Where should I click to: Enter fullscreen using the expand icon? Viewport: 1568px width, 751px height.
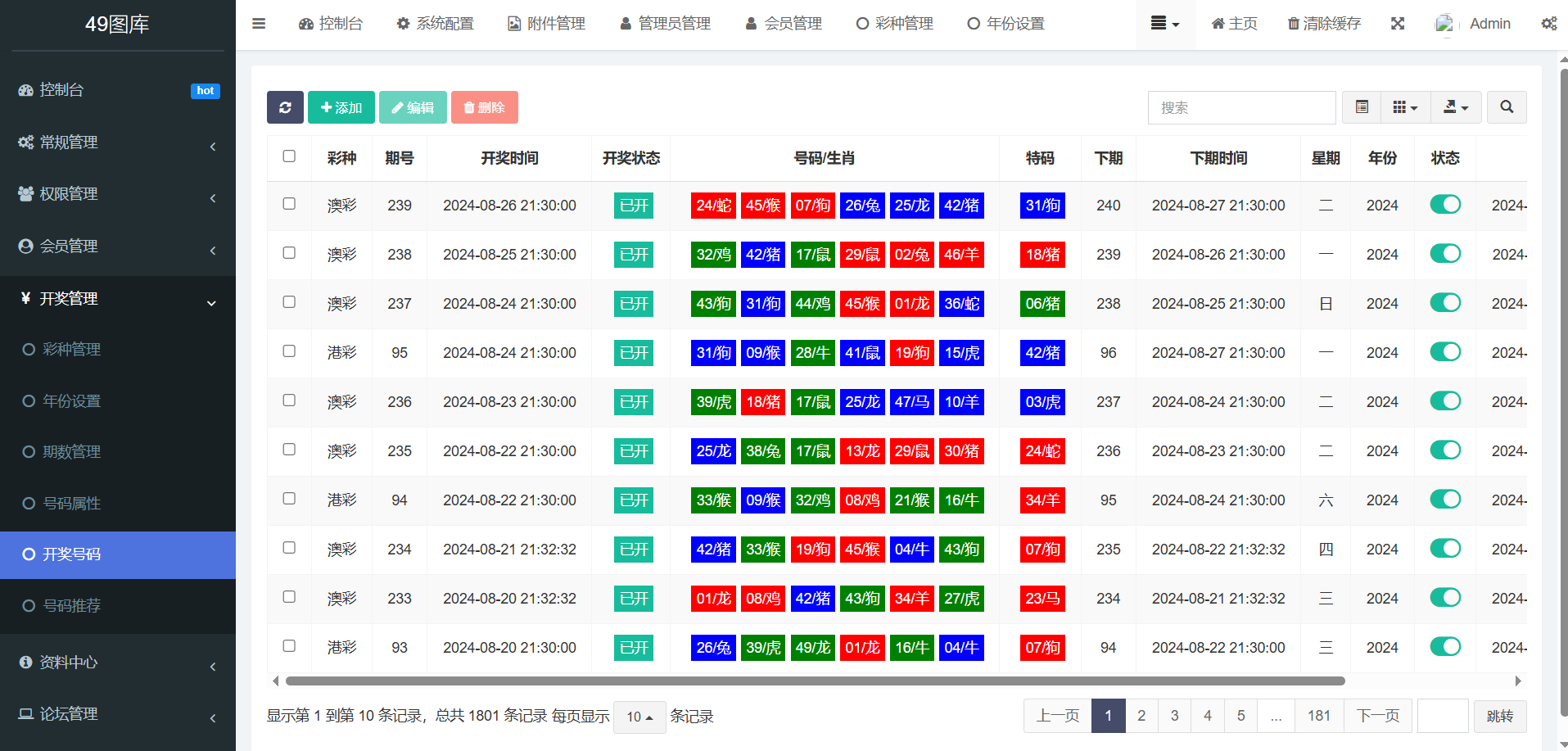[1398, 24]
